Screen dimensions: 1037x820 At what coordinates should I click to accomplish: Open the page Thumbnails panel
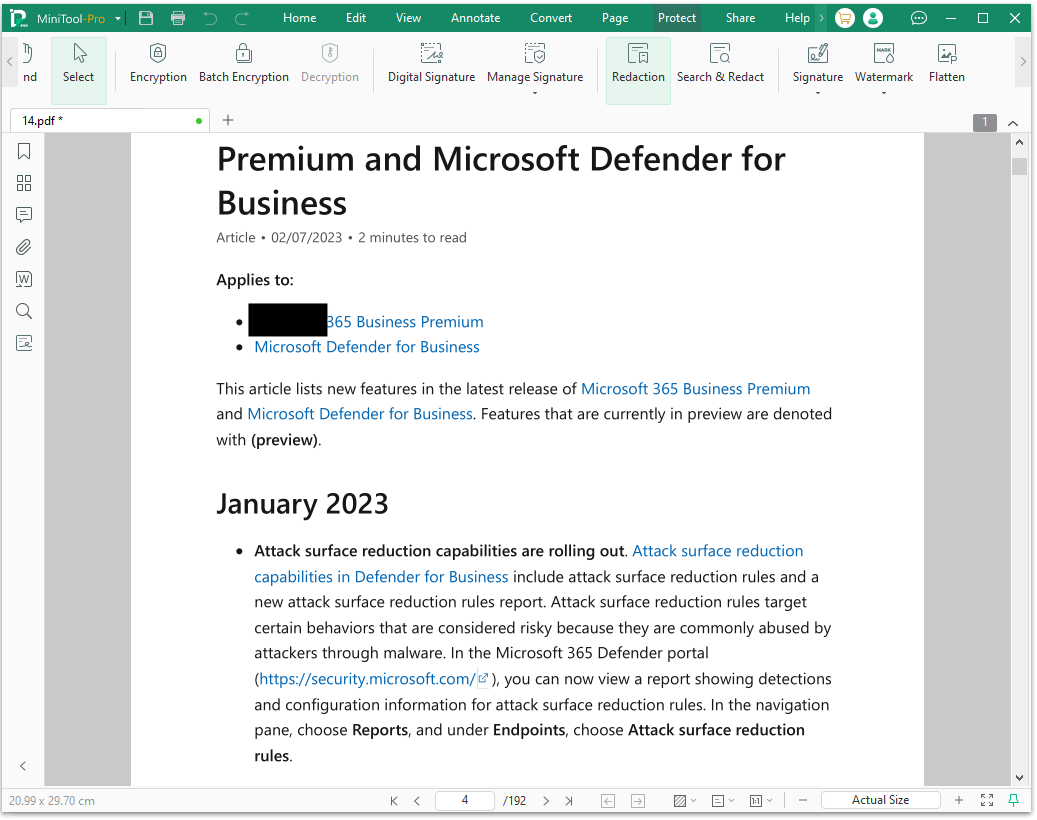point(23,183)
